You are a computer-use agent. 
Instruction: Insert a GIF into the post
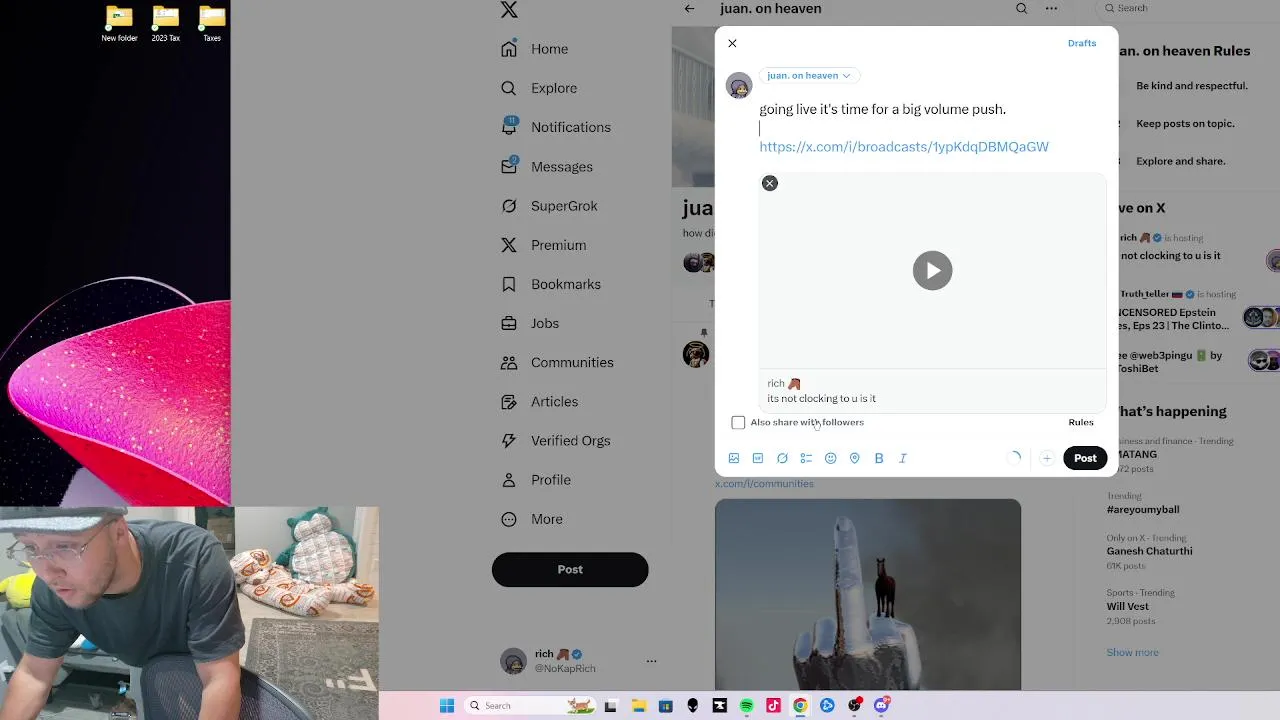pyautogui.click(x=758, y=458)
